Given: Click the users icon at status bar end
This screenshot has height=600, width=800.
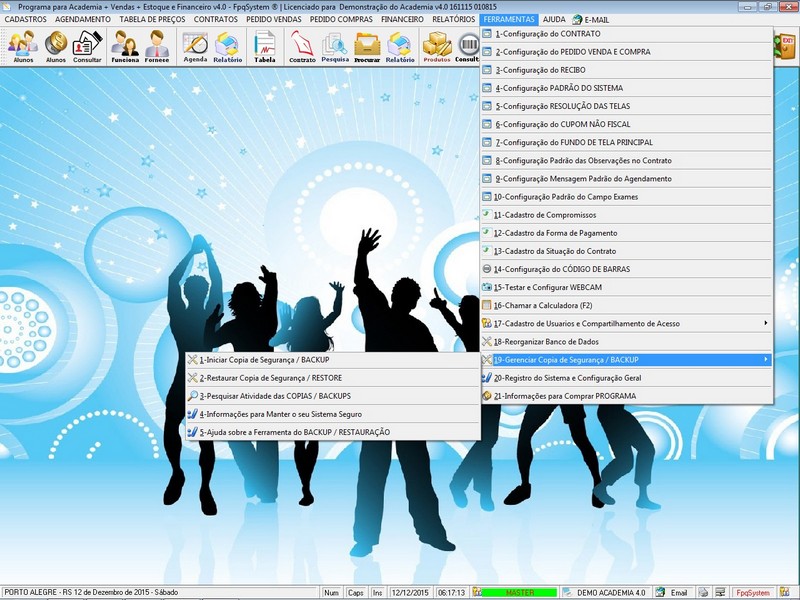Looking at the screenshot, I should (784, 592).
